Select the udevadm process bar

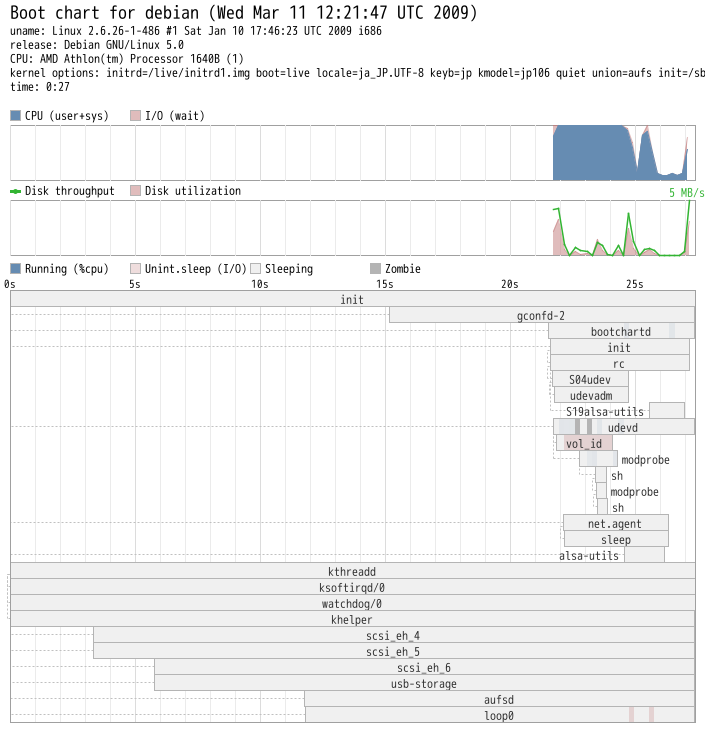(x=591, y=395)
